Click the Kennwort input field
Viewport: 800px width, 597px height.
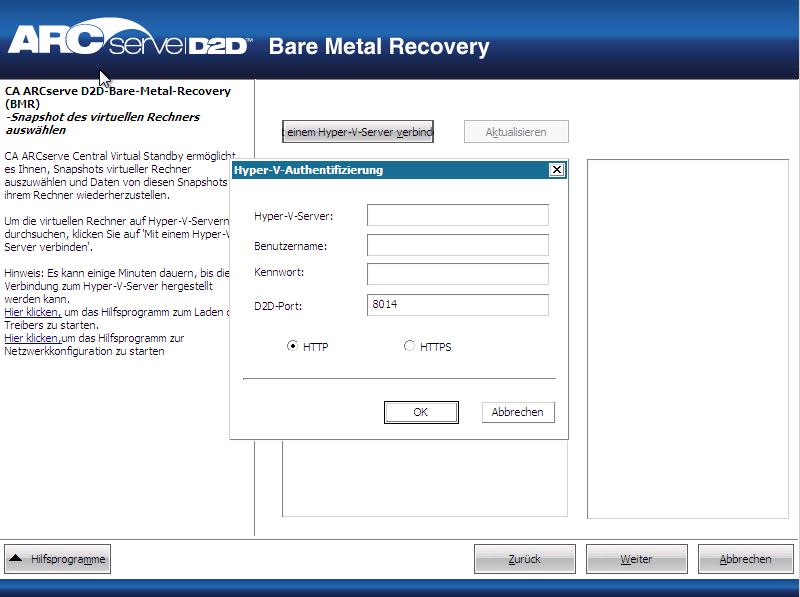click(457, 273)
